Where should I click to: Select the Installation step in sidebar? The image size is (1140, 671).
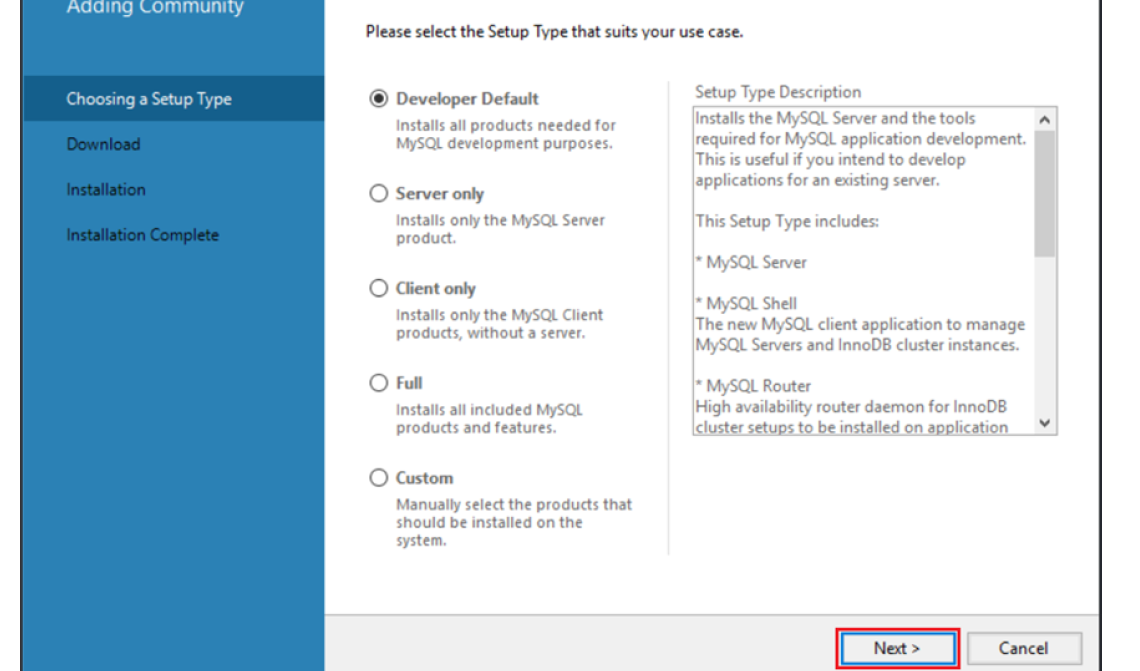(x=106, y=190)
